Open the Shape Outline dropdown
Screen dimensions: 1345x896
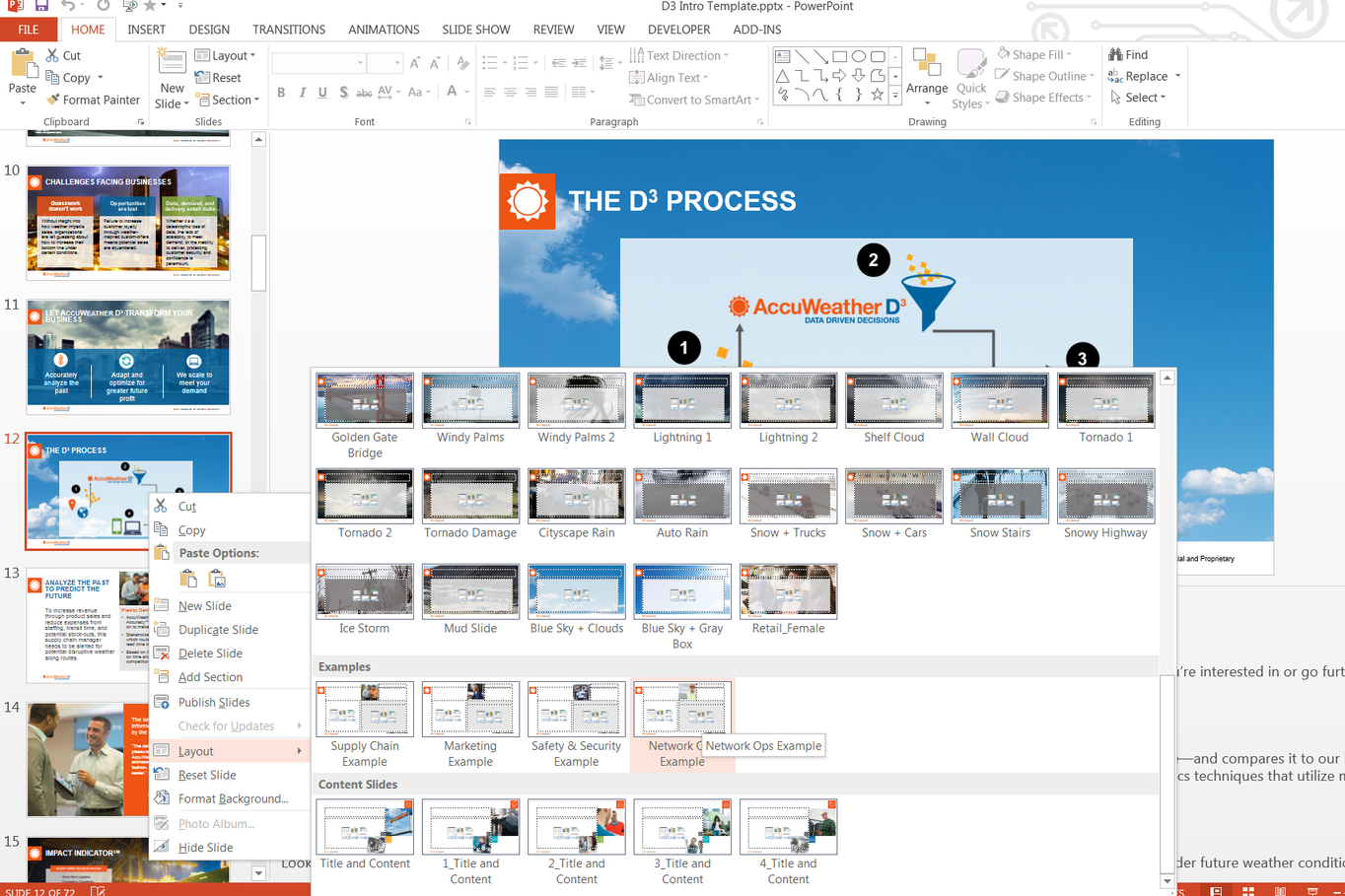[1045, 76]
